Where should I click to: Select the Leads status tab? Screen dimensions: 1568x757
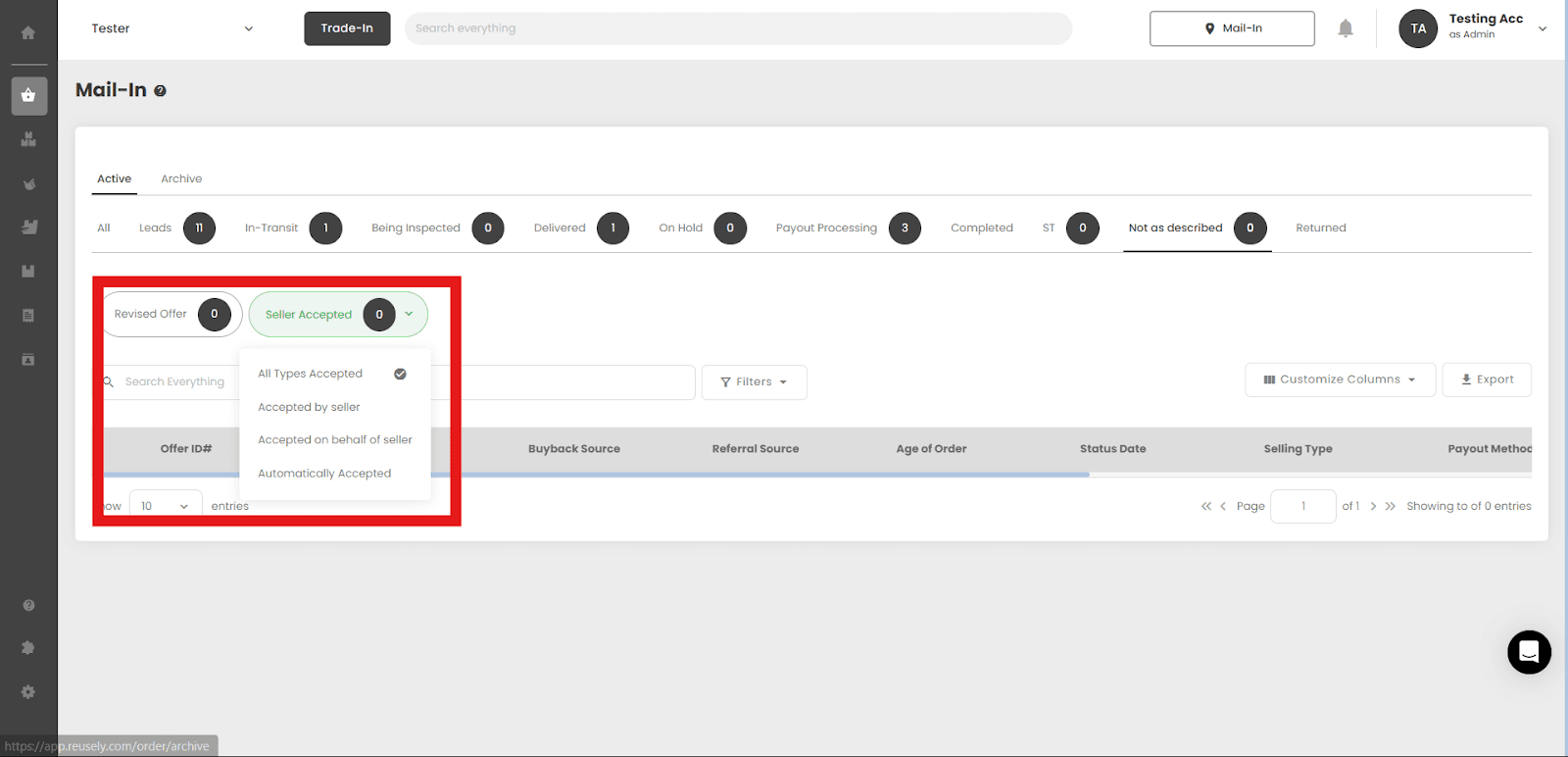point(176,228)
